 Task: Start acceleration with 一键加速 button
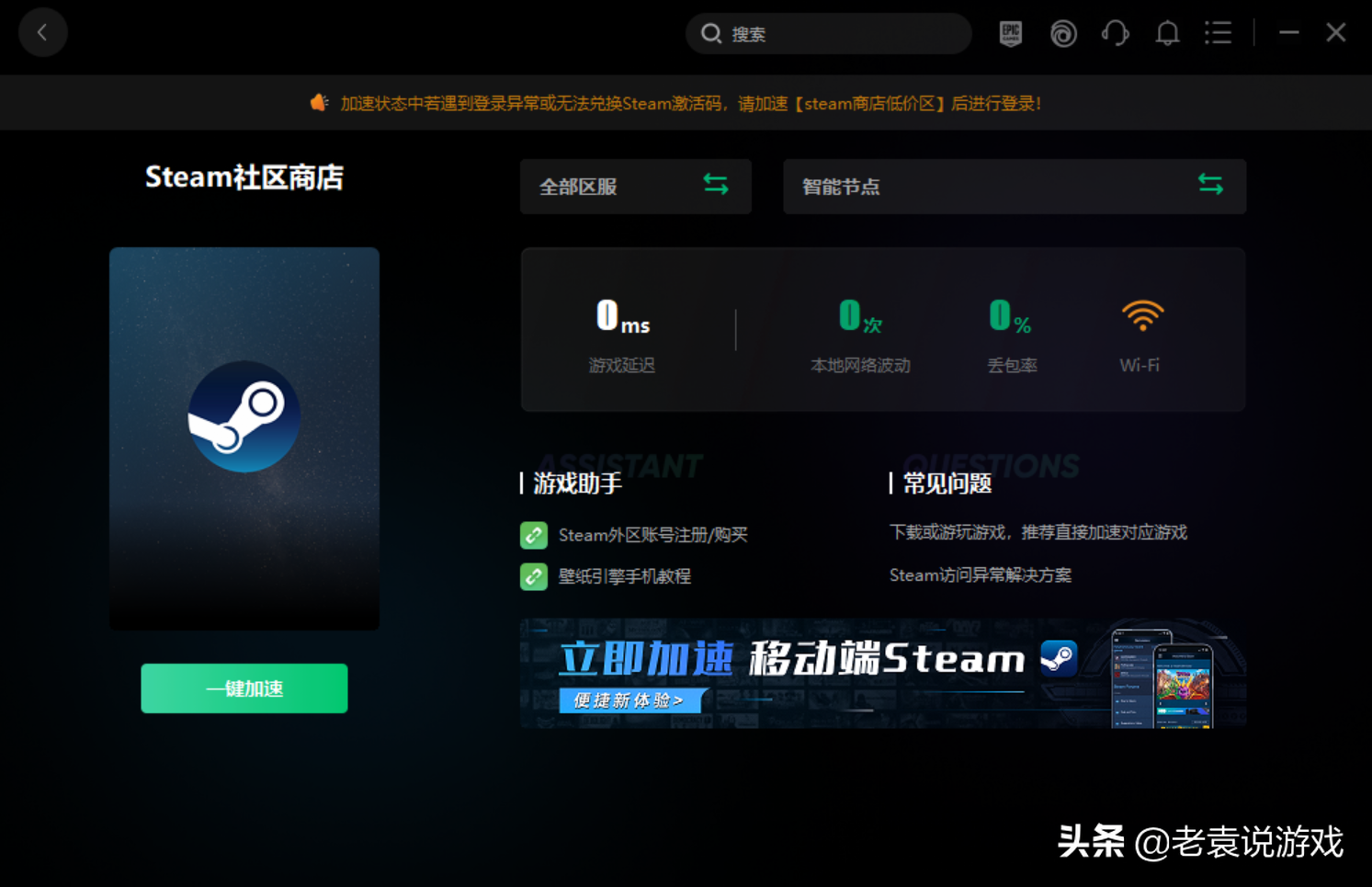[244, 688]
